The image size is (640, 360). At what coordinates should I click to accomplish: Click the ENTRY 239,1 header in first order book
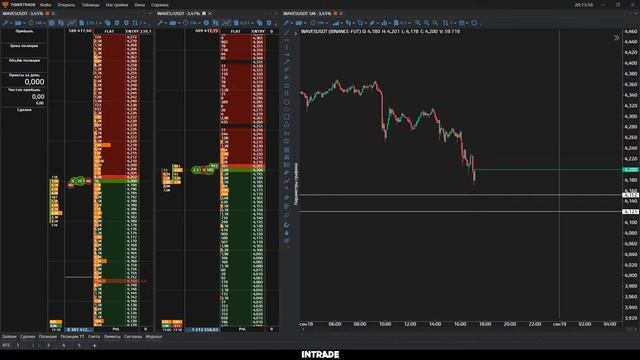(x=138, y=31)
